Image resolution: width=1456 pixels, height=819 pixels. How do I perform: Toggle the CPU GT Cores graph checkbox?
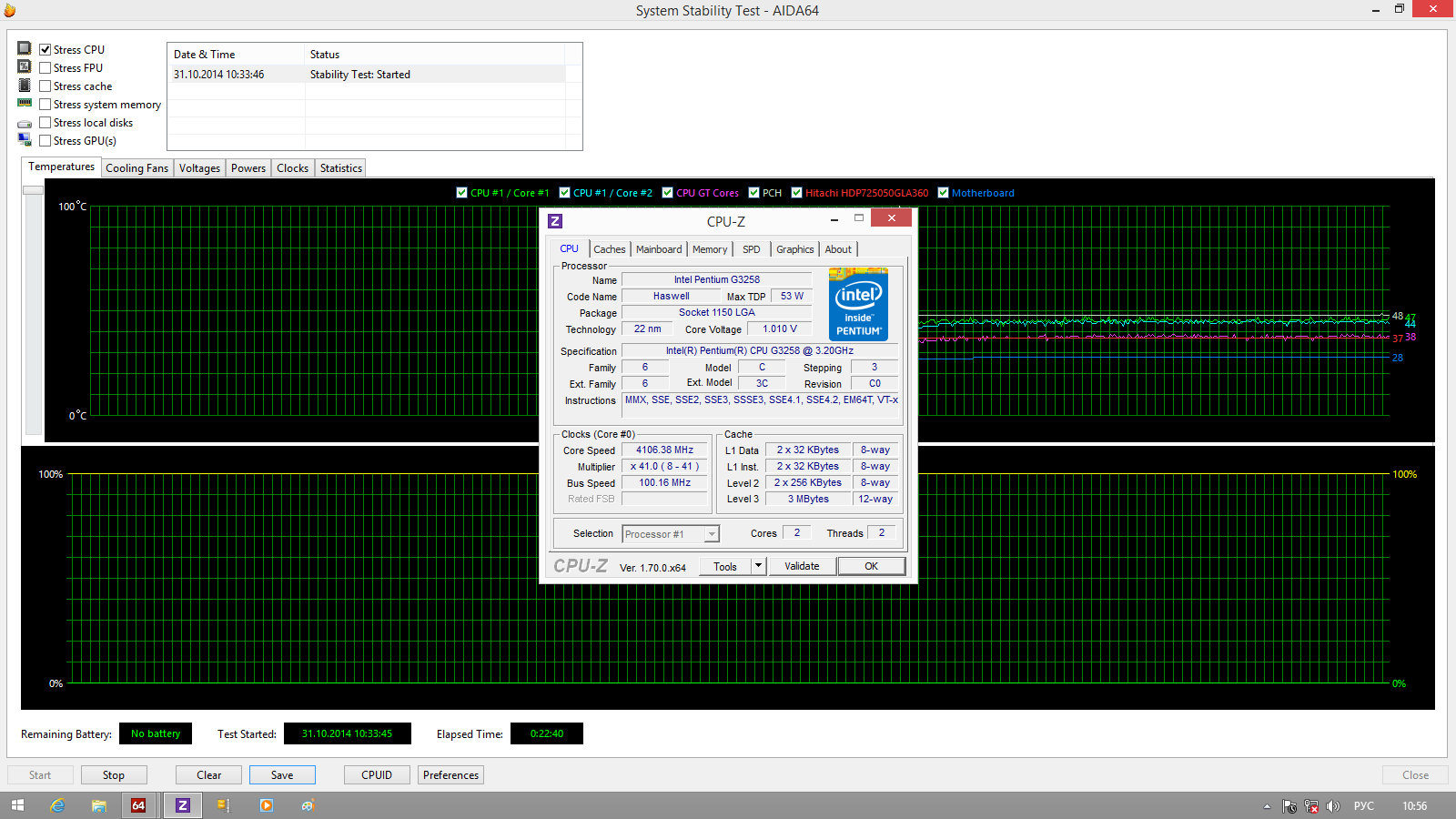(x=667, y=192)
